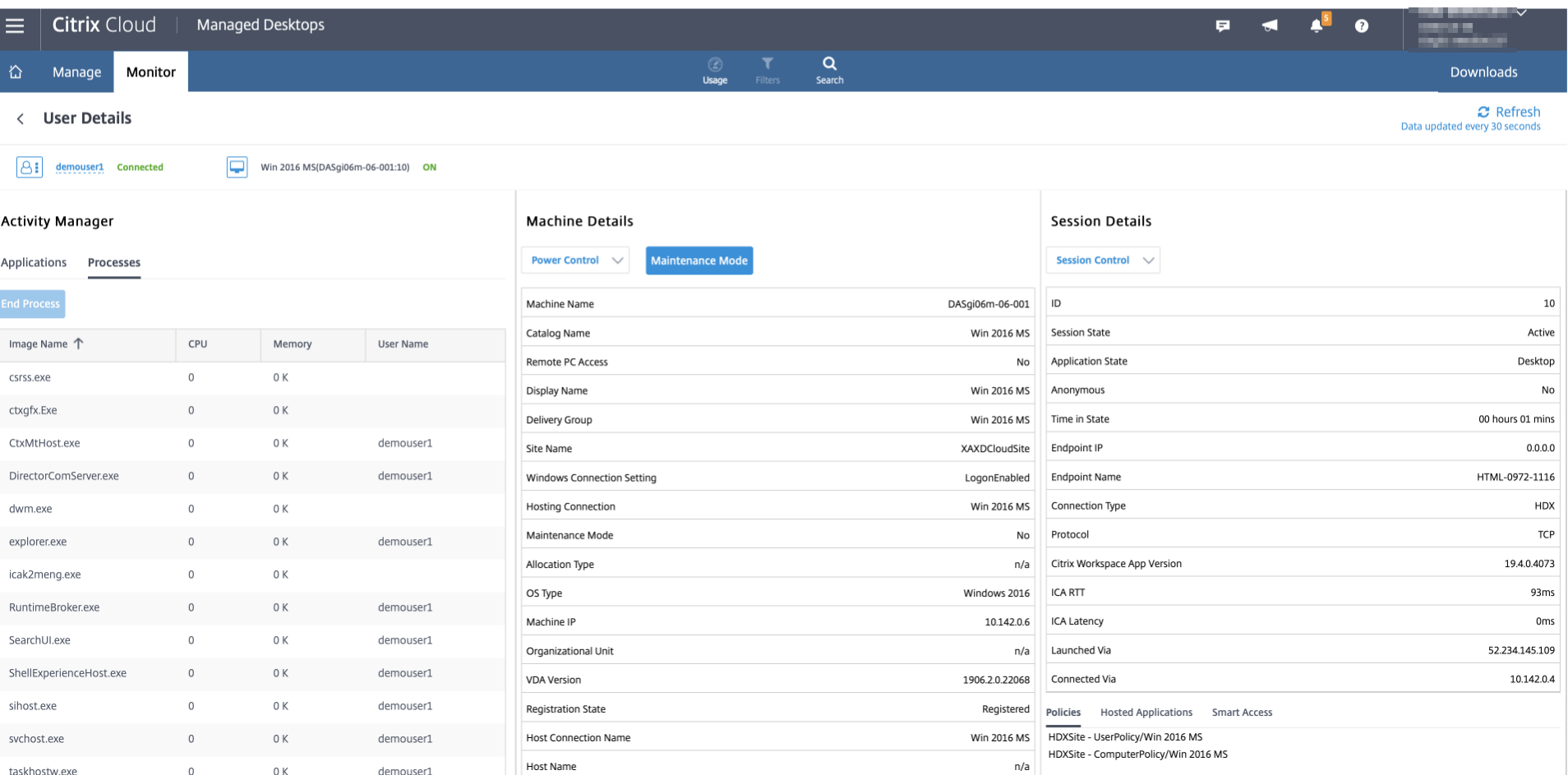Click the user icon beside demouser1

tap(30, 168)
